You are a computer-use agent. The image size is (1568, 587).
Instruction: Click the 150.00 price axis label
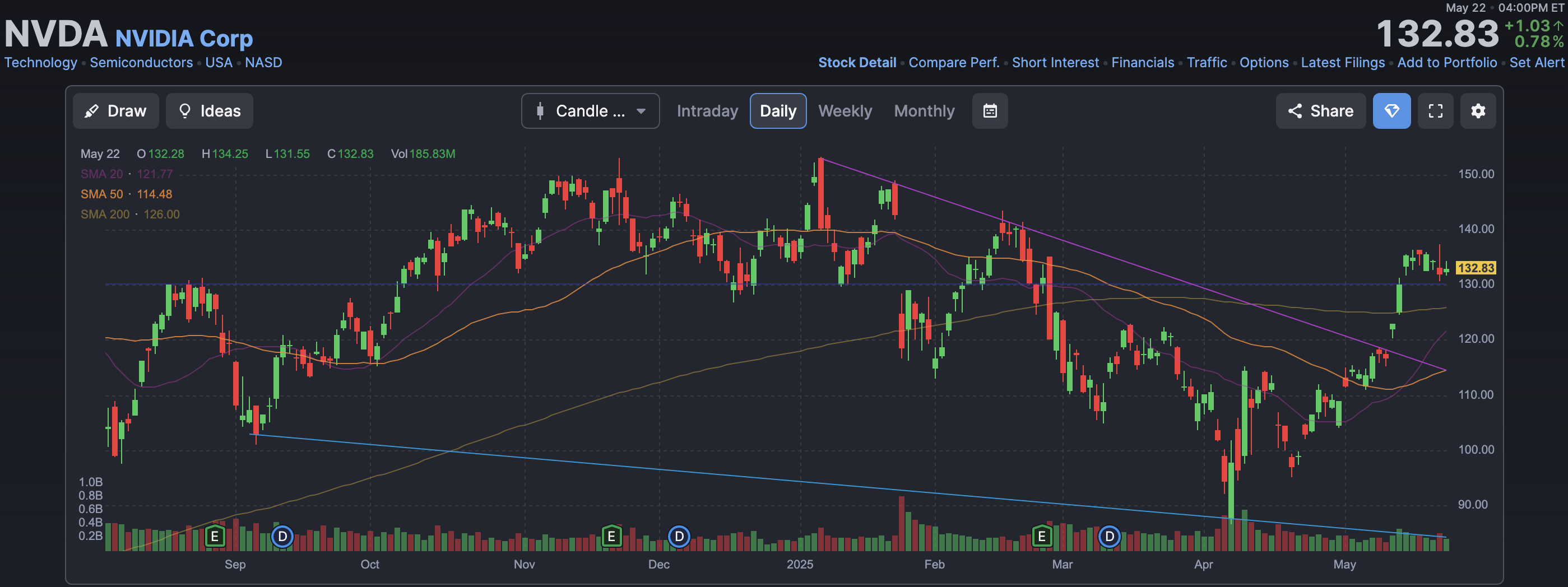tap(1476, 174)
